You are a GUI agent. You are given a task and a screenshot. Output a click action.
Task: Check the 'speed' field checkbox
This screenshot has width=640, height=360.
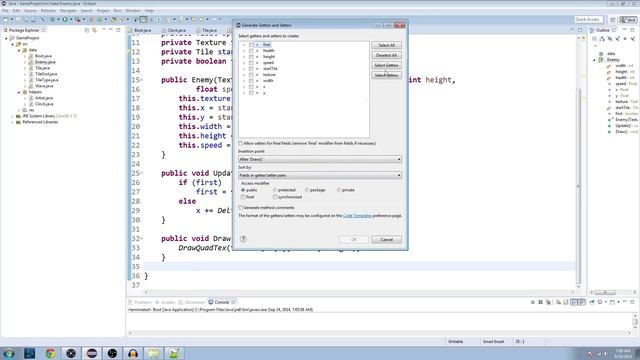point(251,62)
